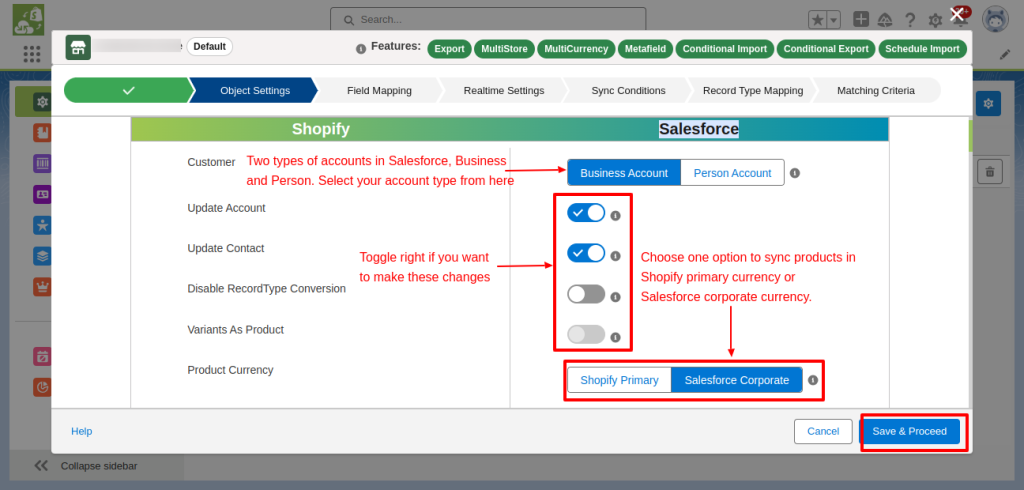Click the MultiCurrency feature pill
This screenshot has height=490, width=1024.
[577, 49]
